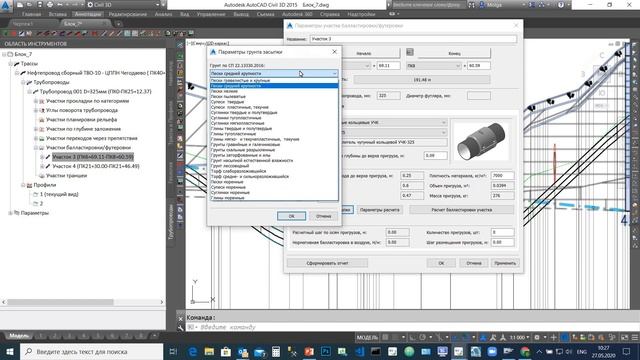Expand Участки прокладки по категориям node
The image size is (640, 360).
point(36,101)
